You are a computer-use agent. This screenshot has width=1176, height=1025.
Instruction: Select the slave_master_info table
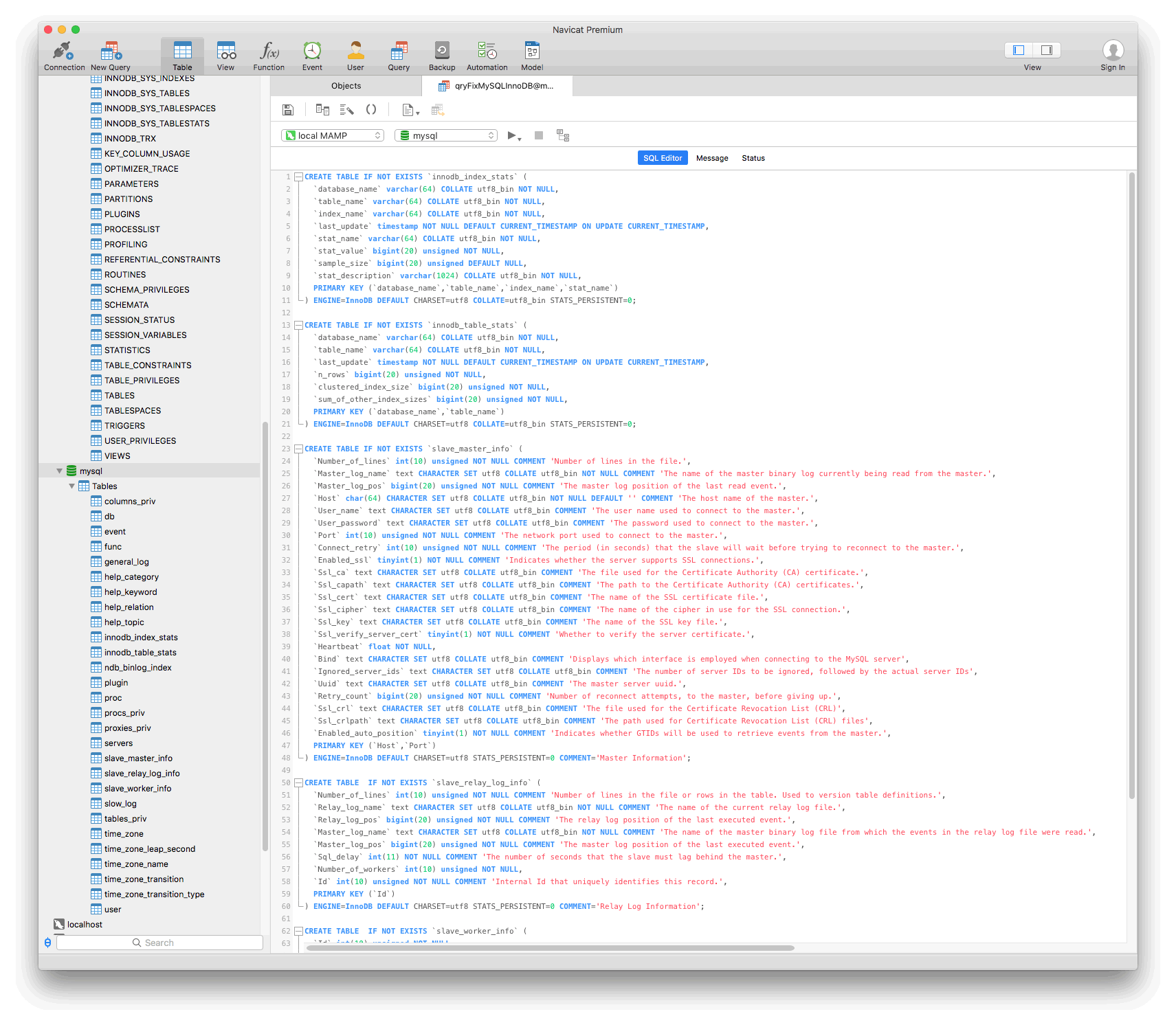click(x=138, y=758)
